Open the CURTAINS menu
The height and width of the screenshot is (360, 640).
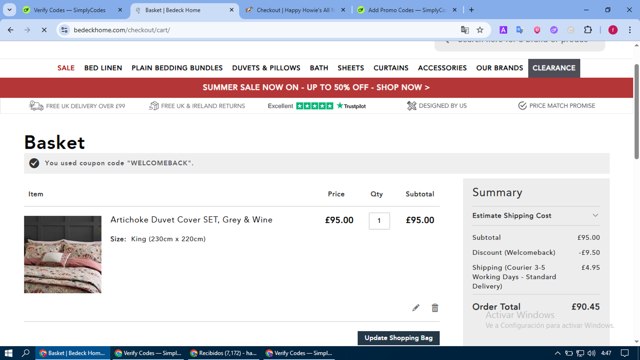391,68
